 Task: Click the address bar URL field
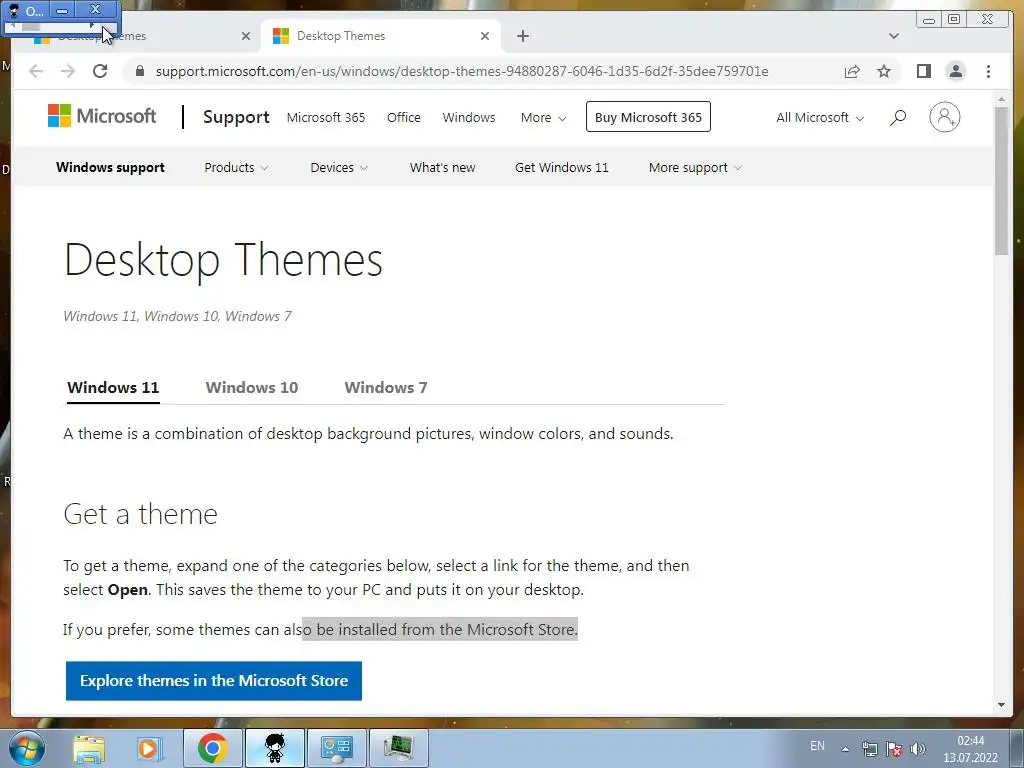462,71
